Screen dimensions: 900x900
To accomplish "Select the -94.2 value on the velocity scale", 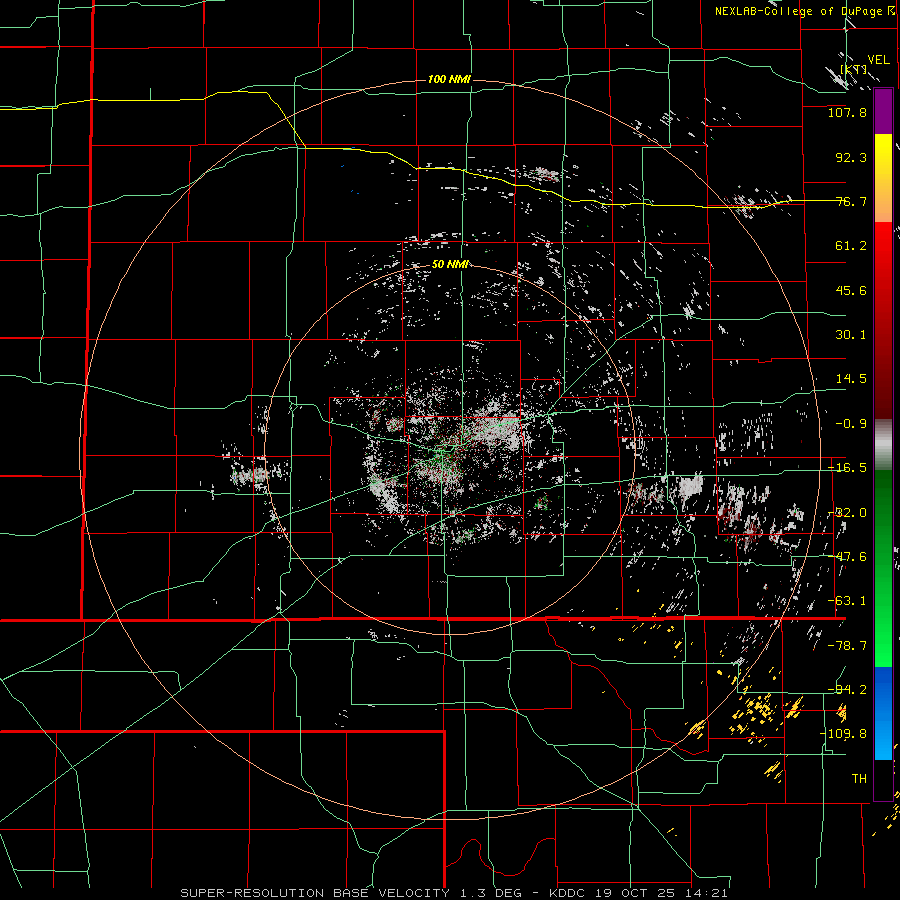I will [847, 689].
